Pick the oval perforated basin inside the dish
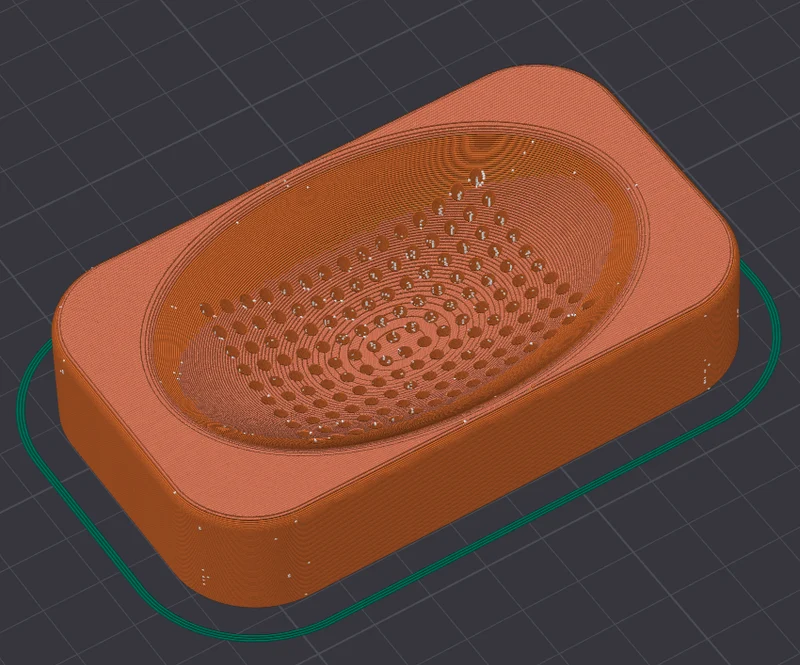This screenshot has width=800, height=665. click(395, 287)
